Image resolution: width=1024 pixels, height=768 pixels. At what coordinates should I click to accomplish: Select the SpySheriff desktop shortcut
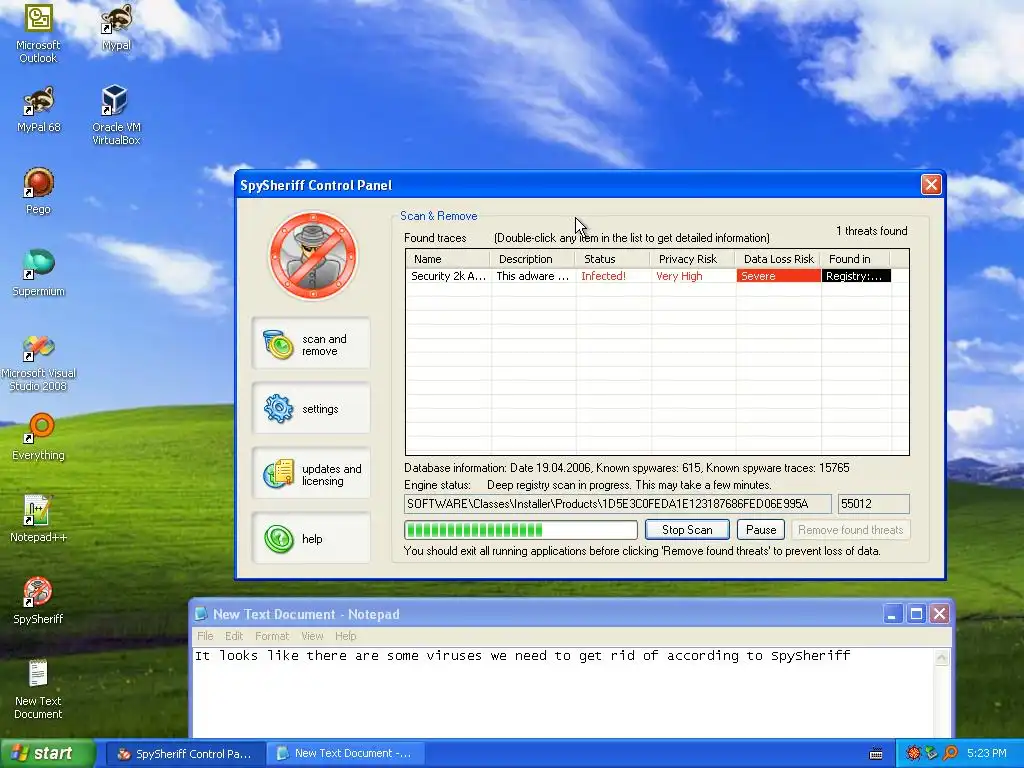click(38, 601)
